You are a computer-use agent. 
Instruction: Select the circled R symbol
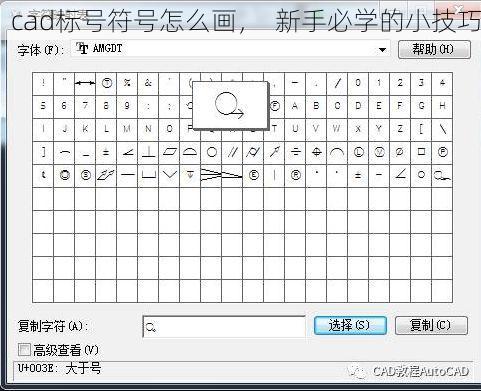(x=295, y=175)
